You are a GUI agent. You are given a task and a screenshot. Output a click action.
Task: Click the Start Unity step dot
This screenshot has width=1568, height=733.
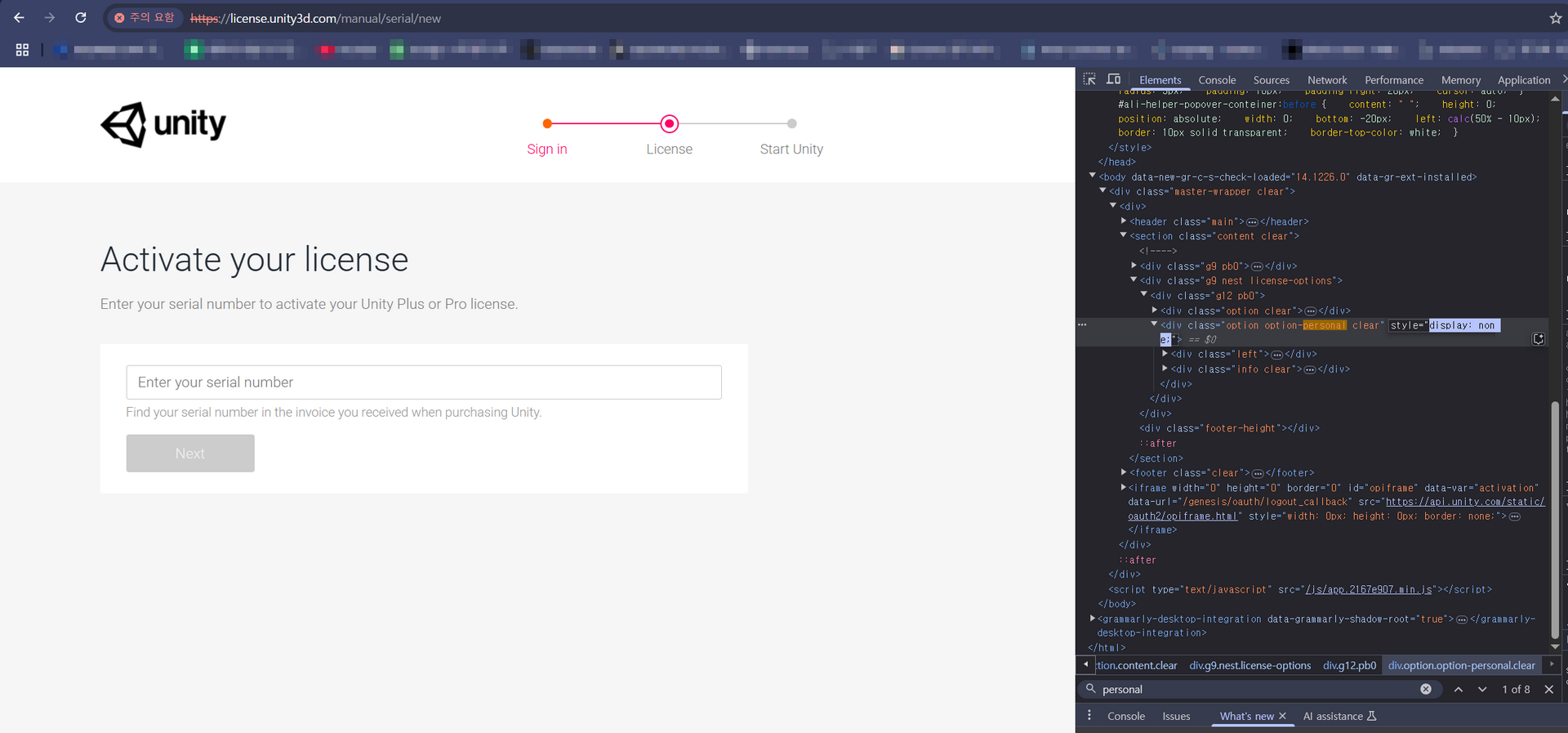tap(791, 123)
